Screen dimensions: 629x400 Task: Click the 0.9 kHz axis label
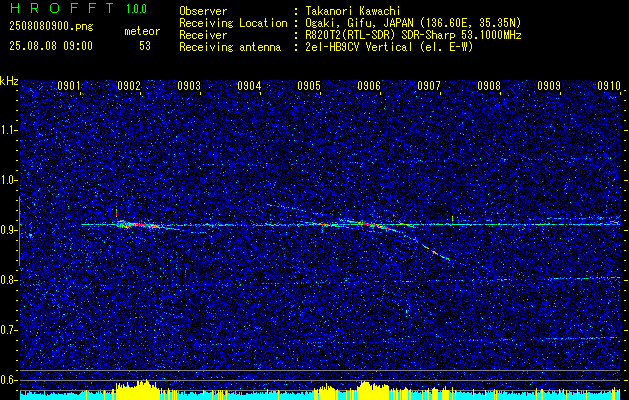coord(8,230)
